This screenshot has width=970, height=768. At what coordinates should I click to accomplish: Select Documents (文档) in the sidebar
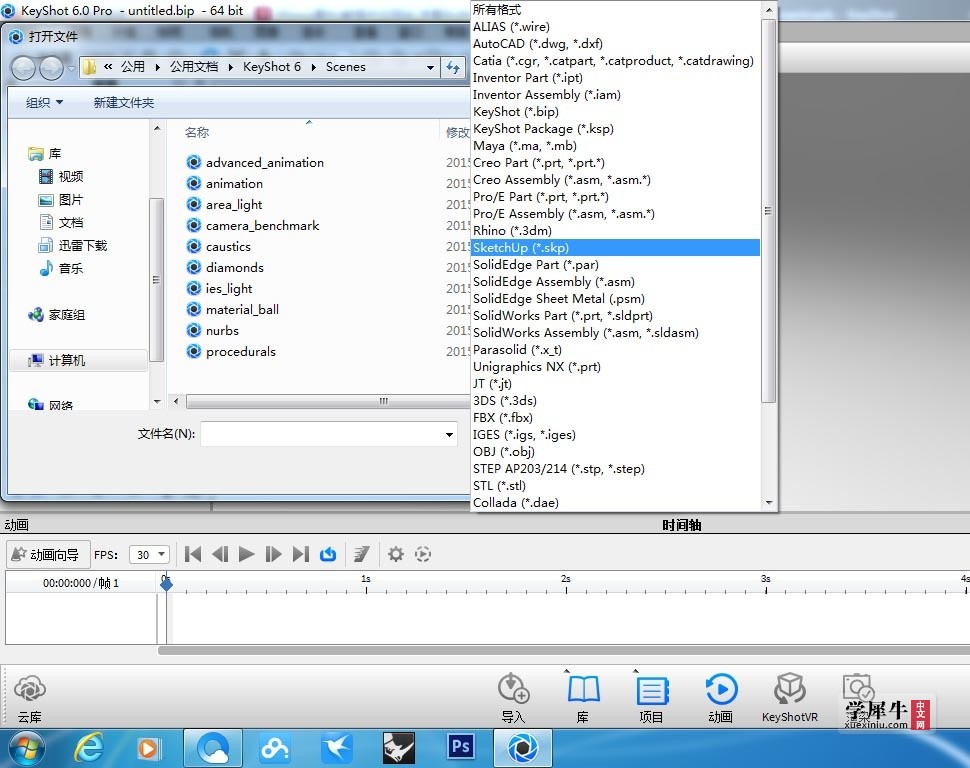tap(61, 222)
